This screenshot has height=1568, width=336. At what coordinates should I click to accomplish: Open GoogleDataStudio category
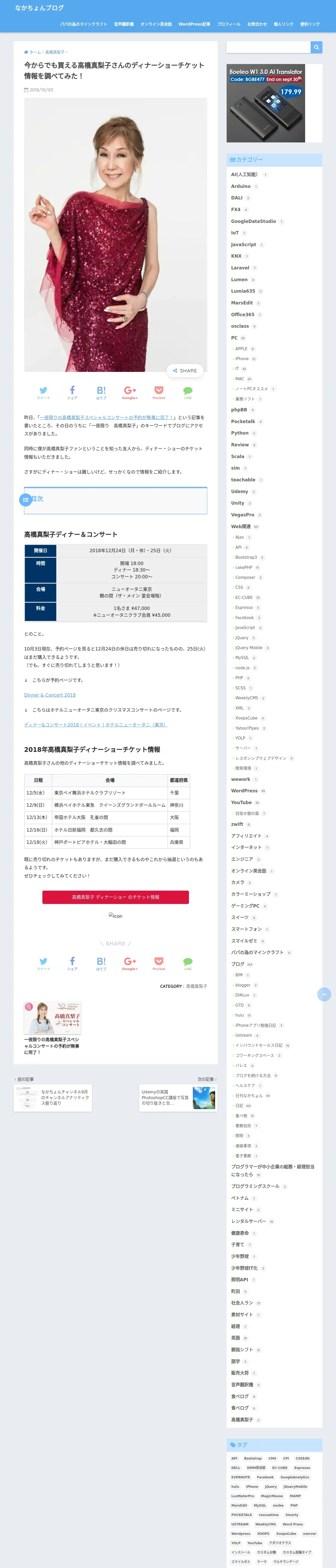pos(253,222)
